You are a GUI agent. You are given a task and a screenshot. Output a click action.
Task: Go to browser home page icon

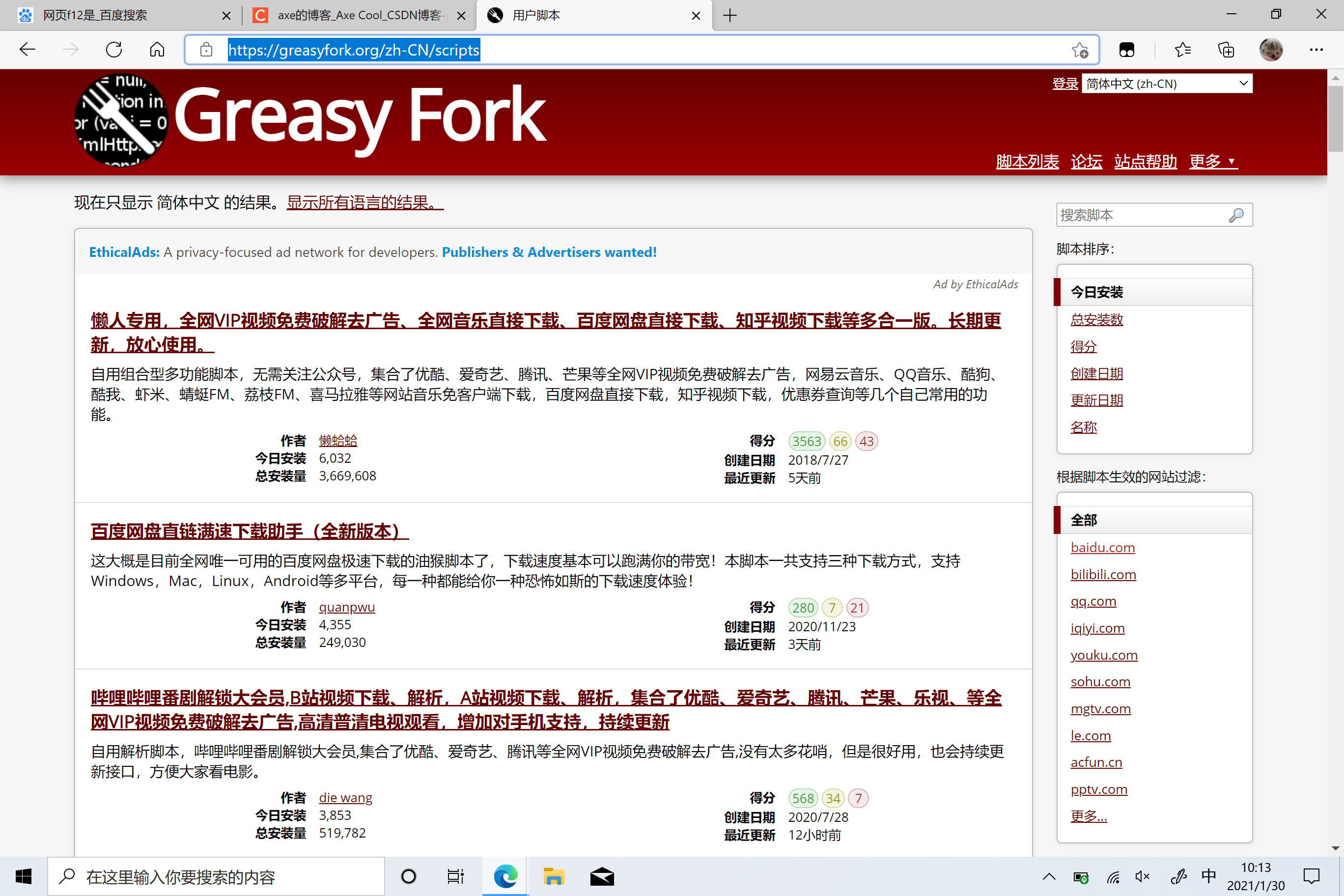[157, 50]
